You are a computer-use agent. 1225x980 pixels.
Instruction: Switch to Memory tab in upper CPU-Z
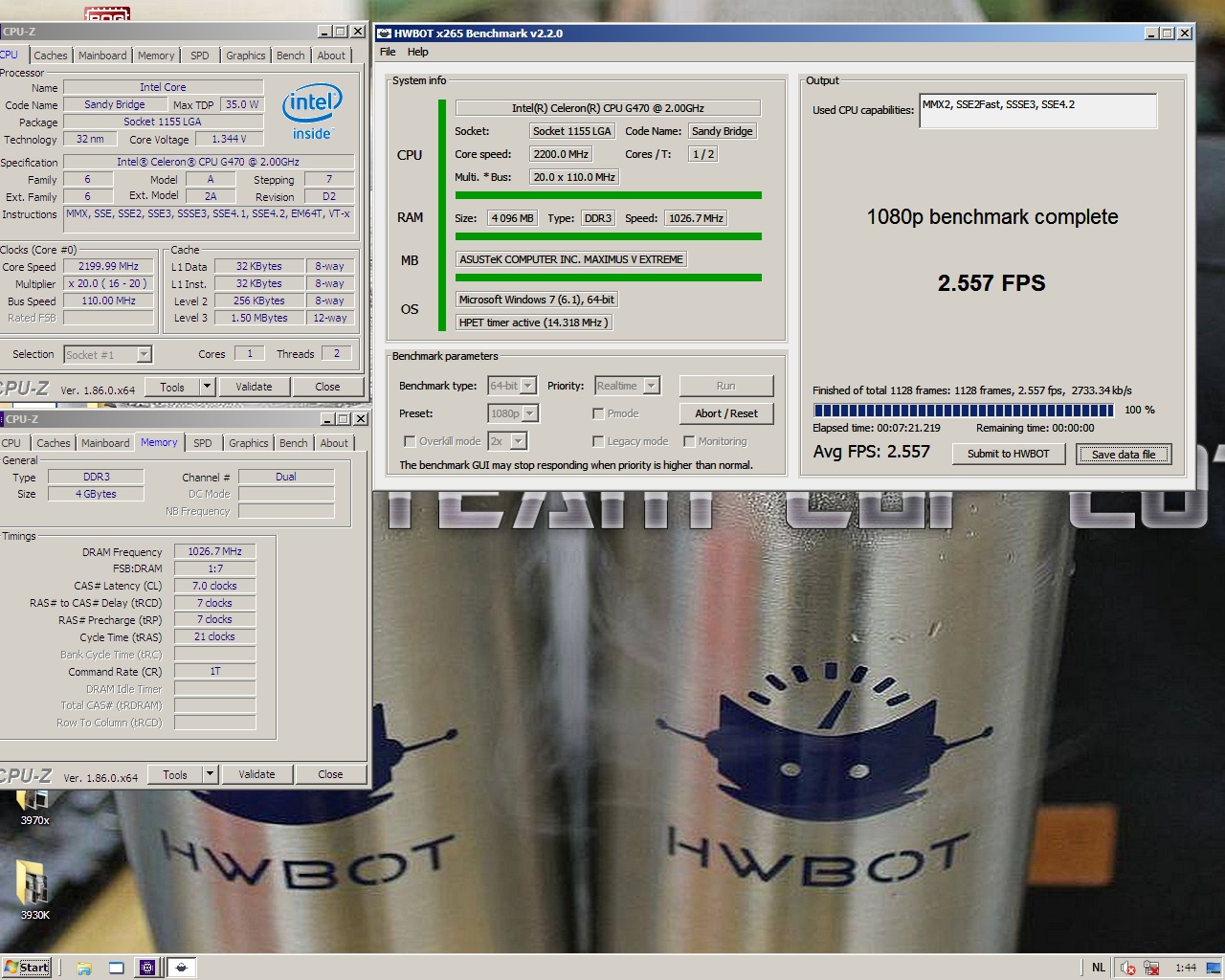[x=156, y=56]
